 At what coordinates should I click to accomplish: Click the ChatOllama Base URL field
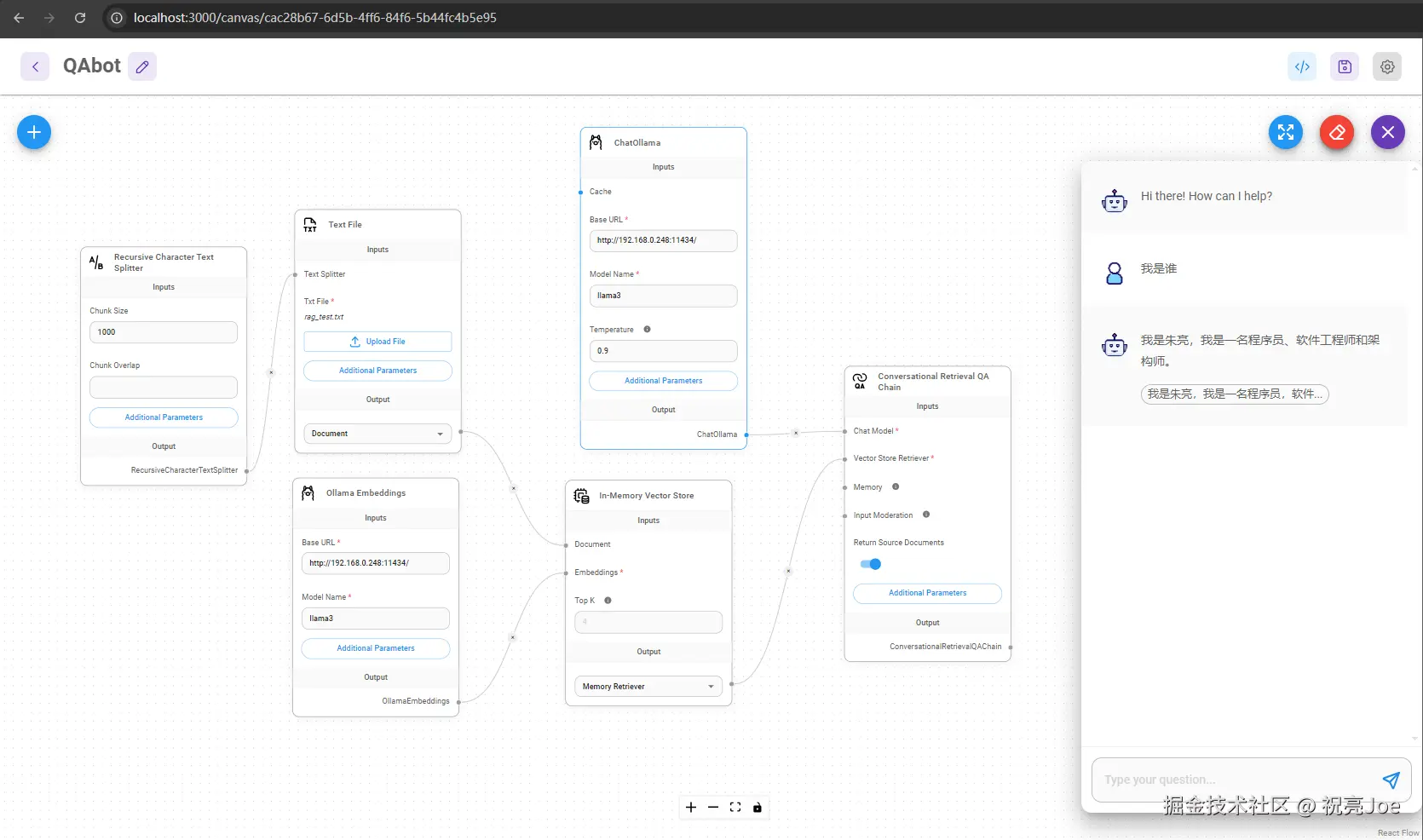(663, 240)
